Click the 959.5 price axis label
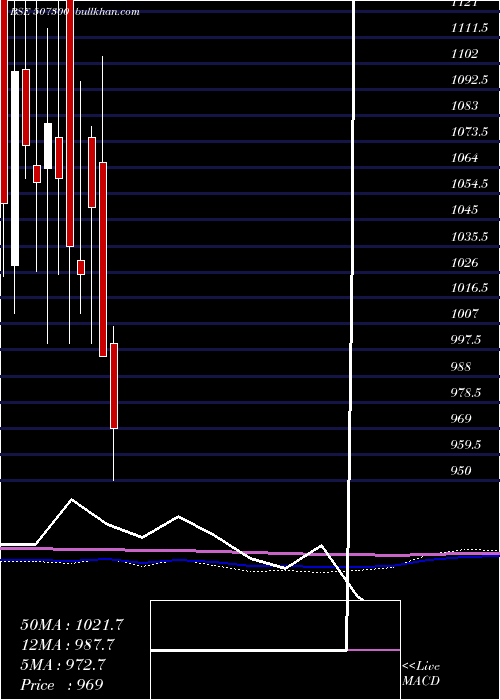 465,445
